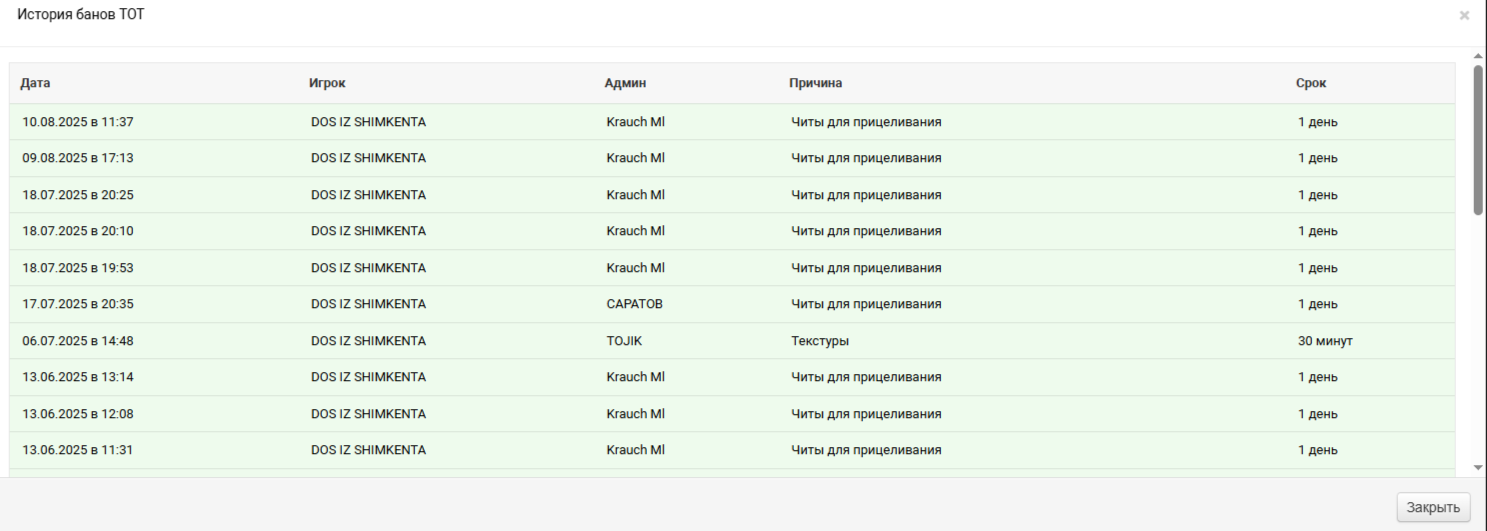This screenshot has height=531, width=1487.
Task: Select the row dated 18.07.2025 в 20:25
Action: click(x=732, y=195)
